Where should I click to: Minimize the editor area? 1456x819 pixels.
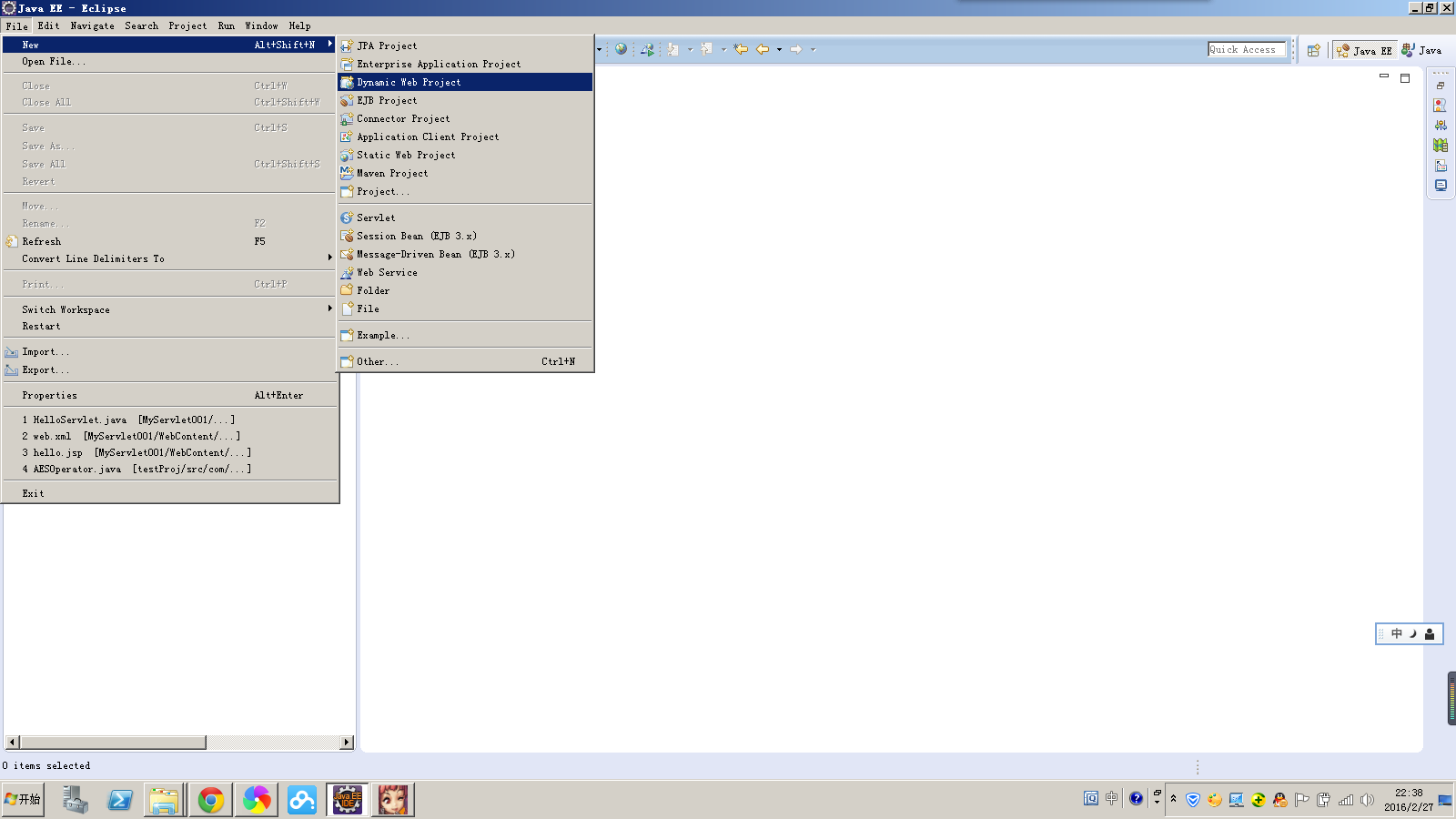tap(1384, 76)
